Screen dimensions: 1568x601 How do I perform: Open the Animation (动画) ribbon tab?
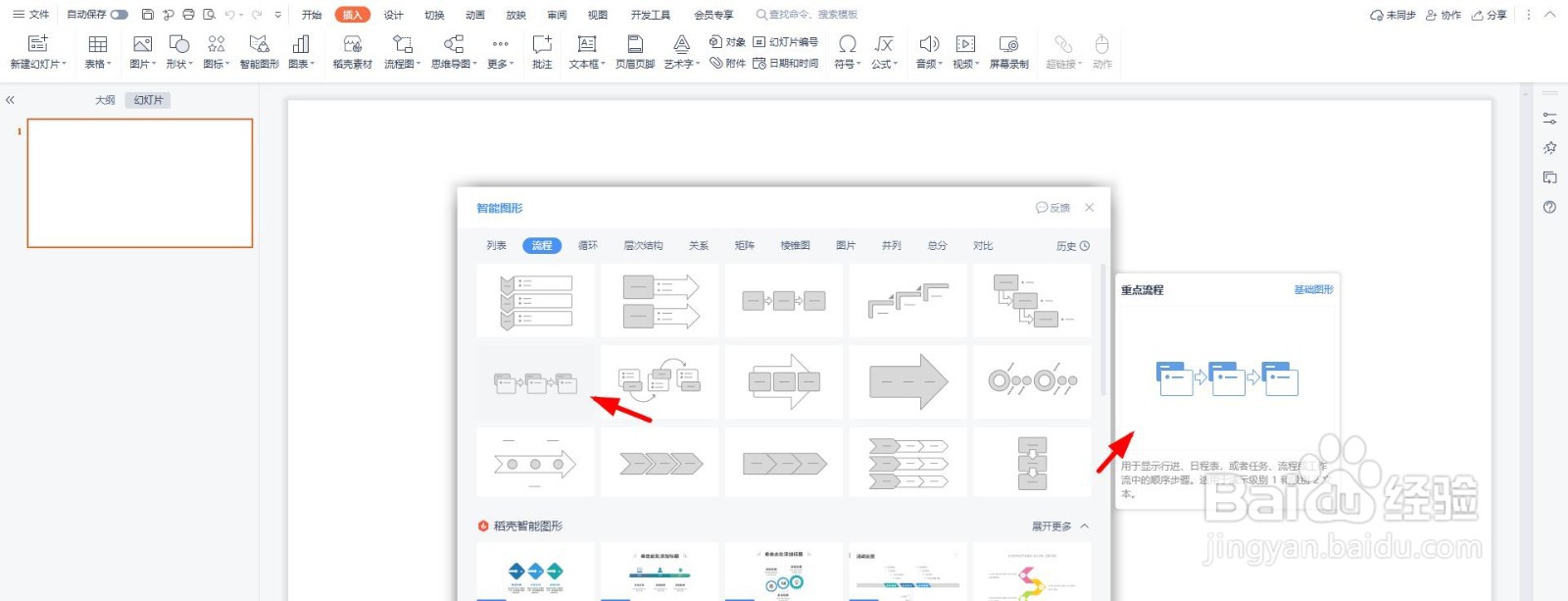click(x=475, y=15)
